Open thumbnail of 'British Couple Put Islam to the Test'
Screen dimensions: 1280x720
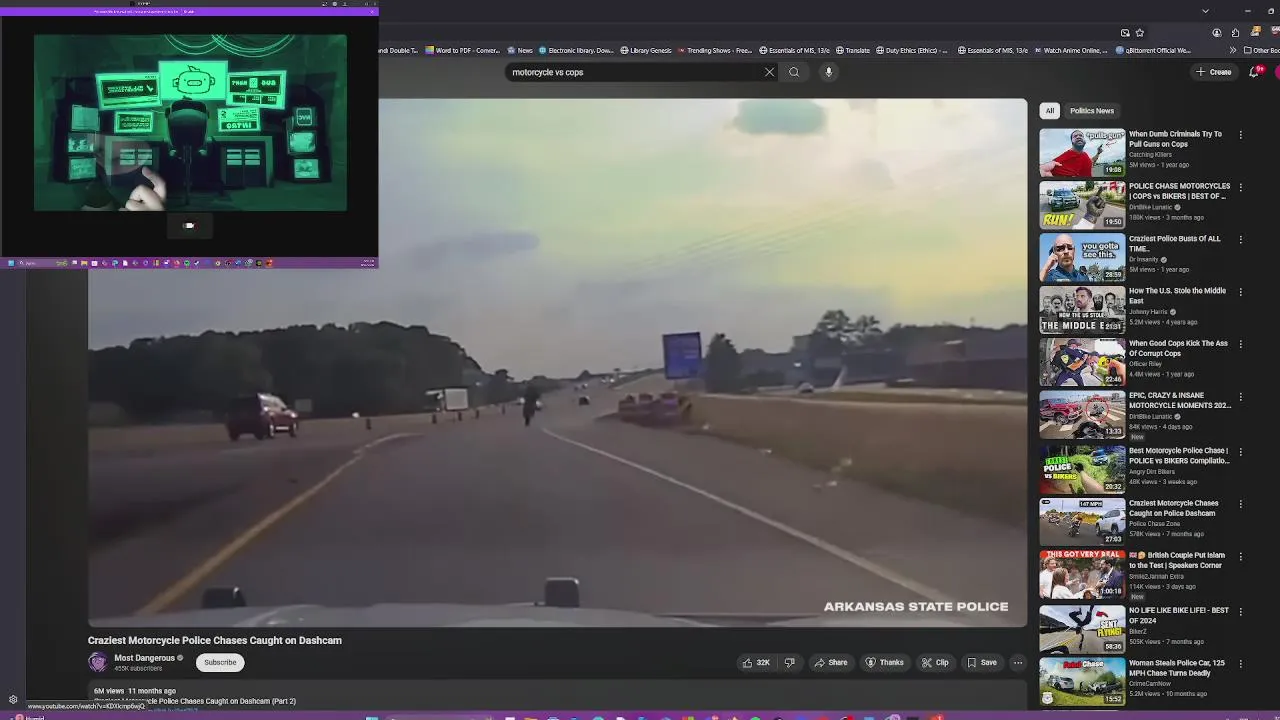[1082, 573]
